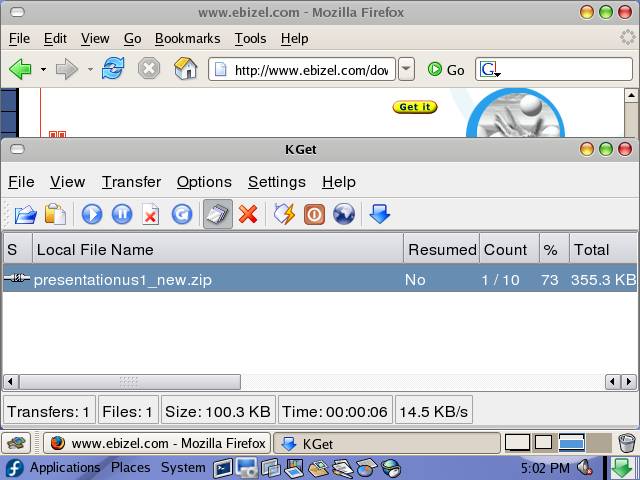Click the blue down-arrow drop target icon
This screenshot has width=640, height=480.
pyautogui.click(x=379, y=214)
